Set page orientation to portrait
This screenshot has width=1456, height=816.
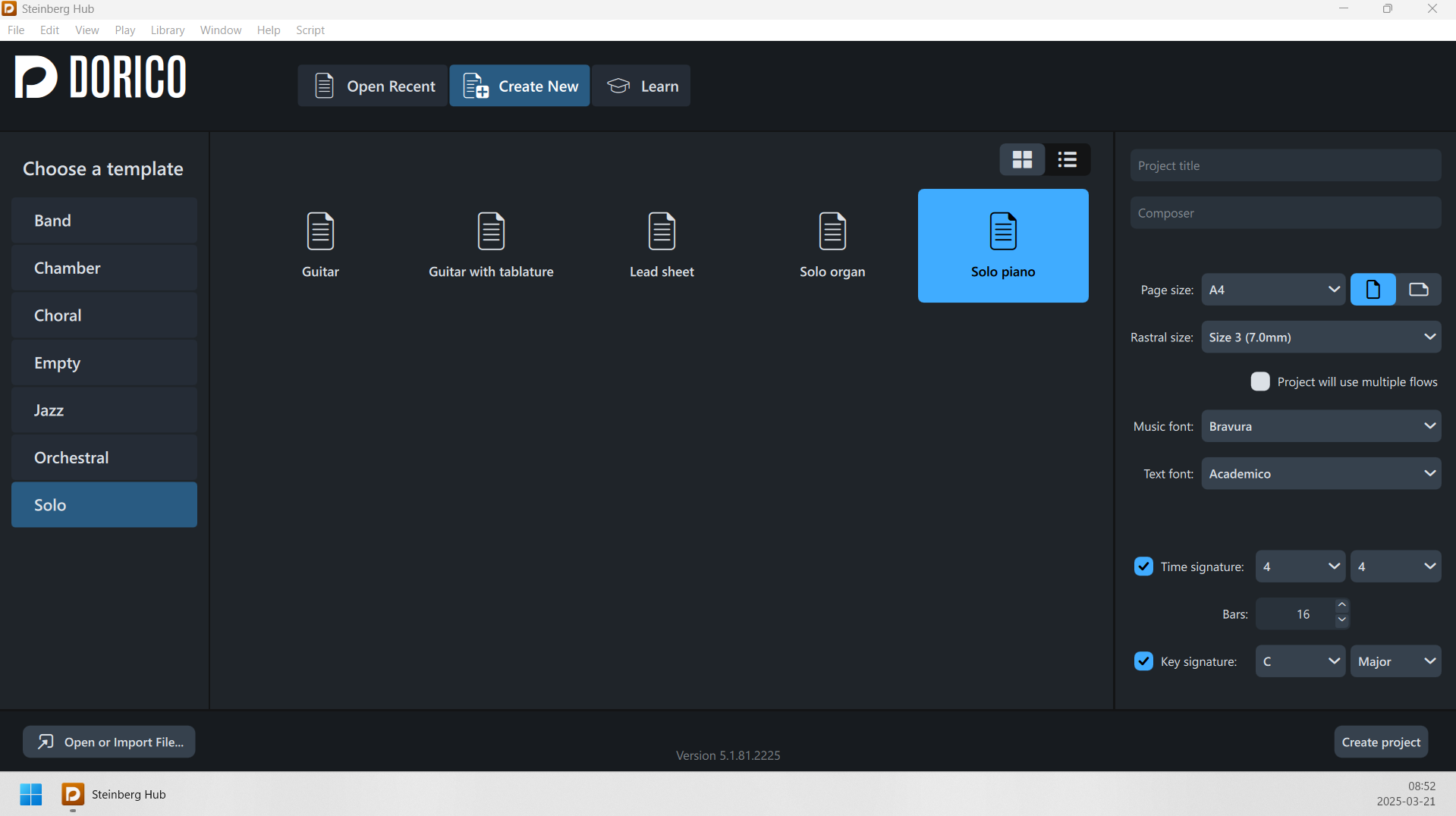(1373, 290)
